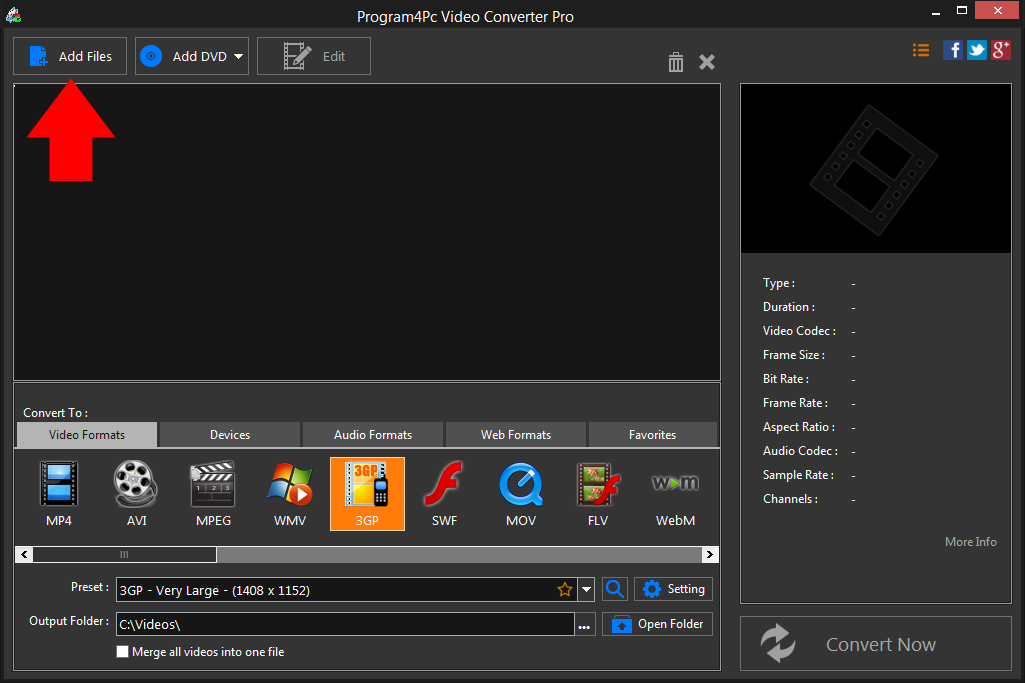
Task: Choose the AVI format icon
Action: click(135, 493)
